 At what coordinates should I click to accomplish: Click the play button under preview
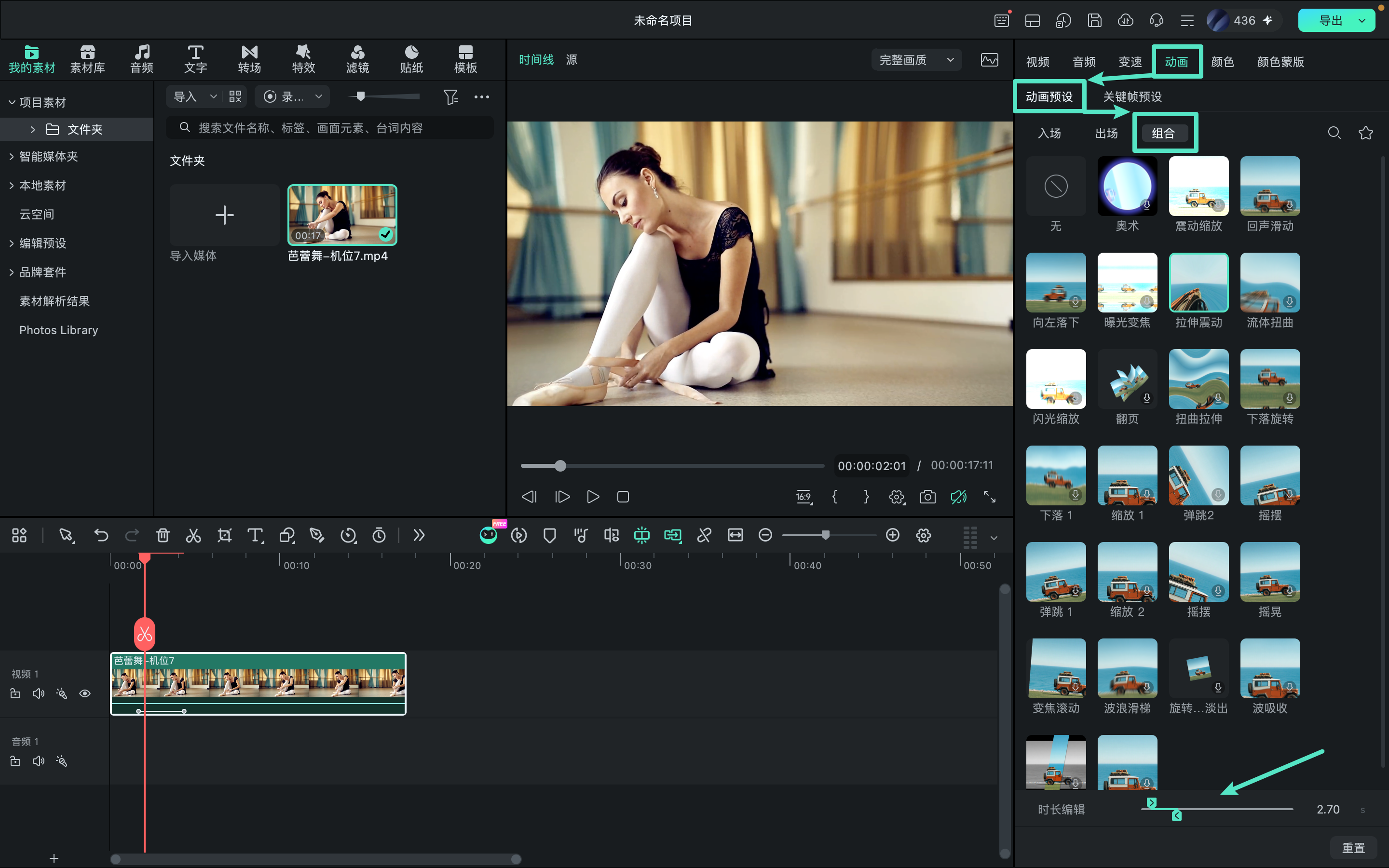(x=593, y=497)
